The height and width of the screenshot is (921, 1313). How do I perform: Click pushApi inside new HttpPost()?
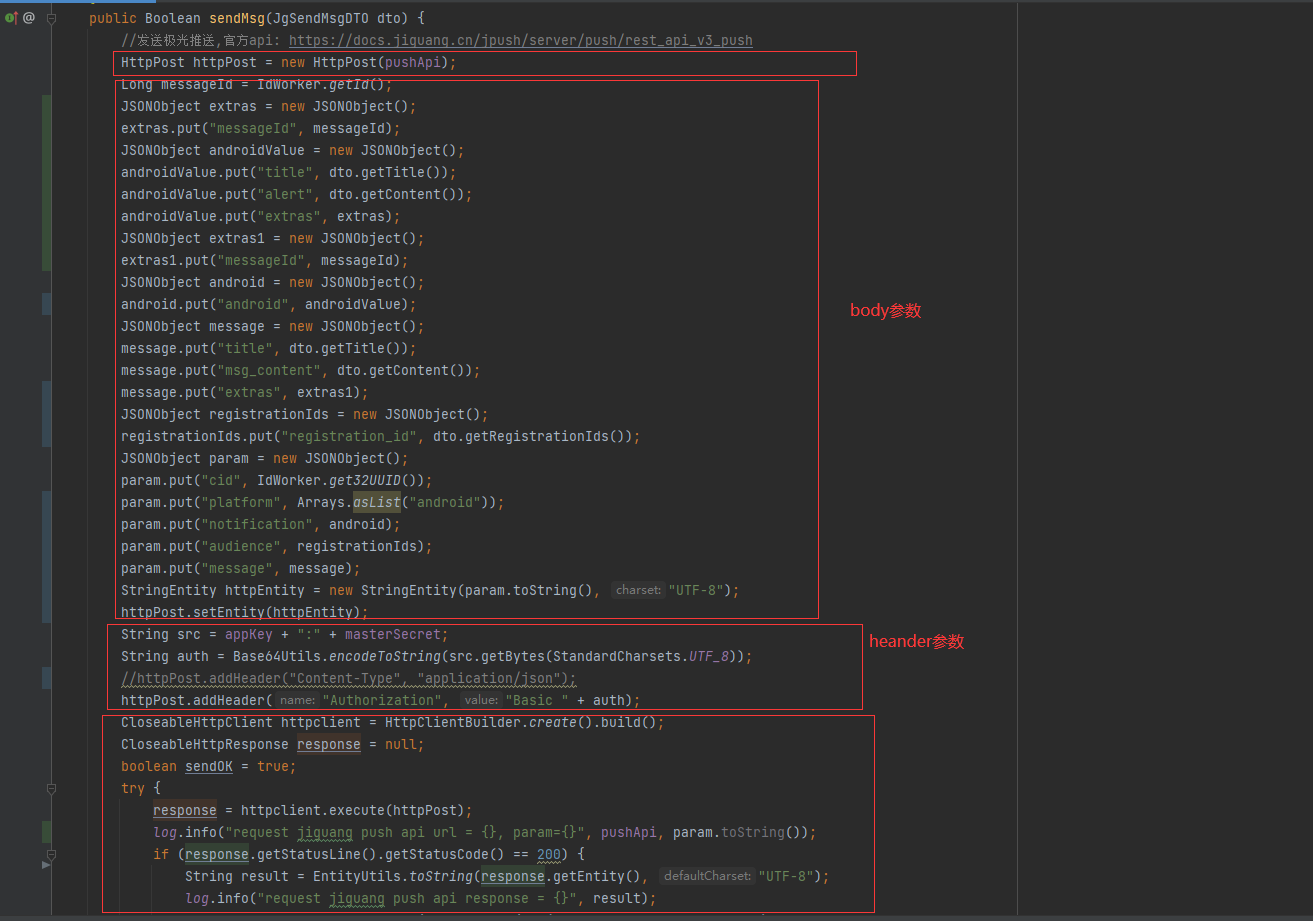[413, 62]
